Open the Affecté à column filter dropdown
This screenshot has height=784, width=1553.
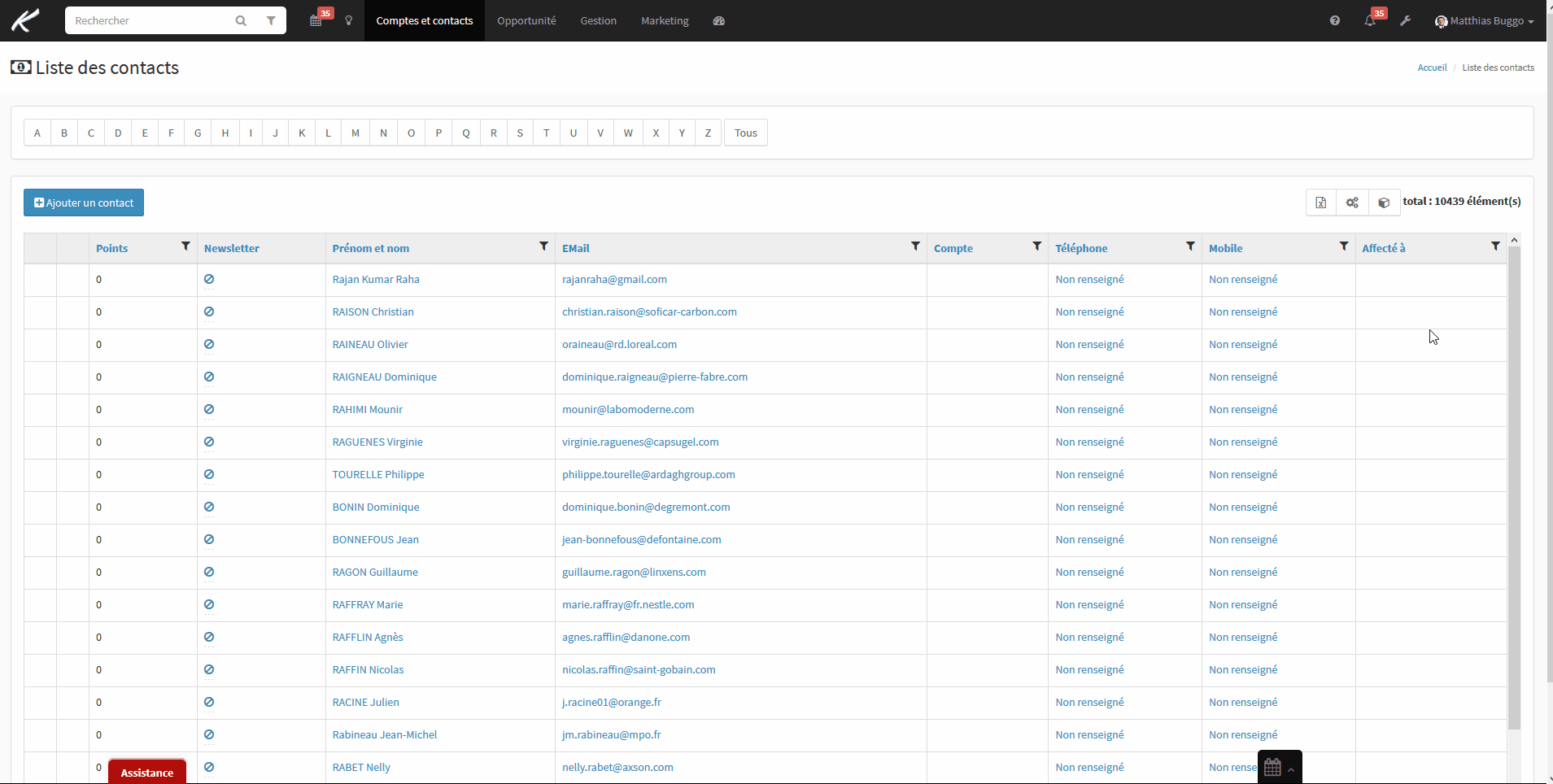click(1495, 246)
